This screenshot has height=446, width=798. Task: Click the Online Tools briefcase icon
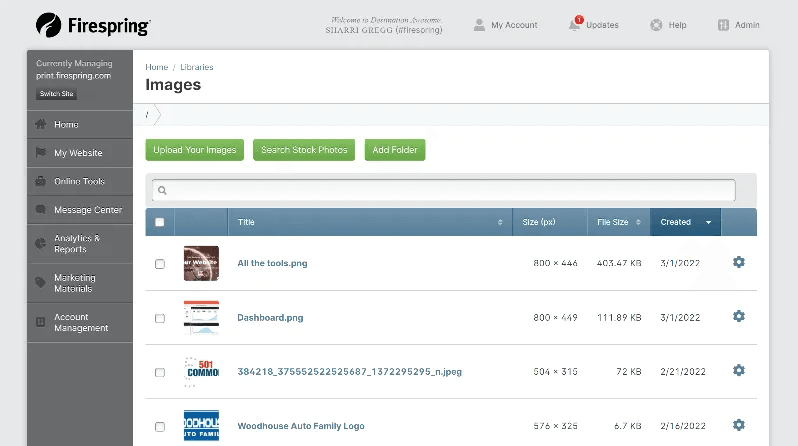click(41, 181)
